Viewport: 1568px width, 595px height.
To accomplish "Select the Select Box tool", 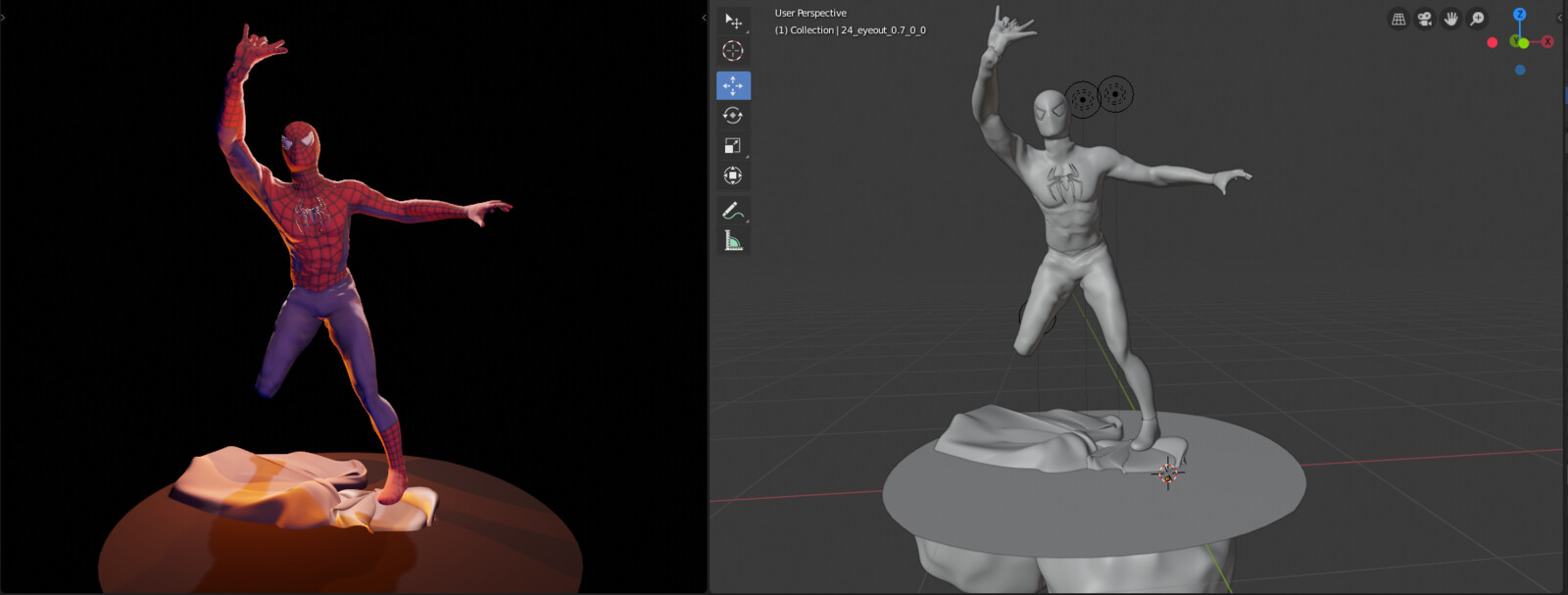I will click(733, 21).
